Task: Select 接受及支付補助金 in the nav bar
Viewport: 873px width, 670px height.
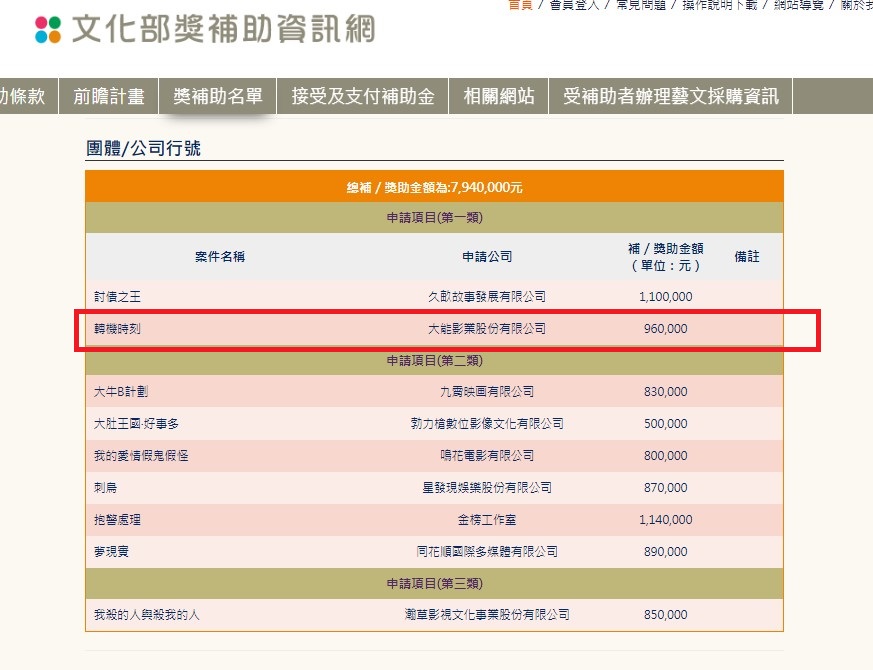Action: [363, 97]
